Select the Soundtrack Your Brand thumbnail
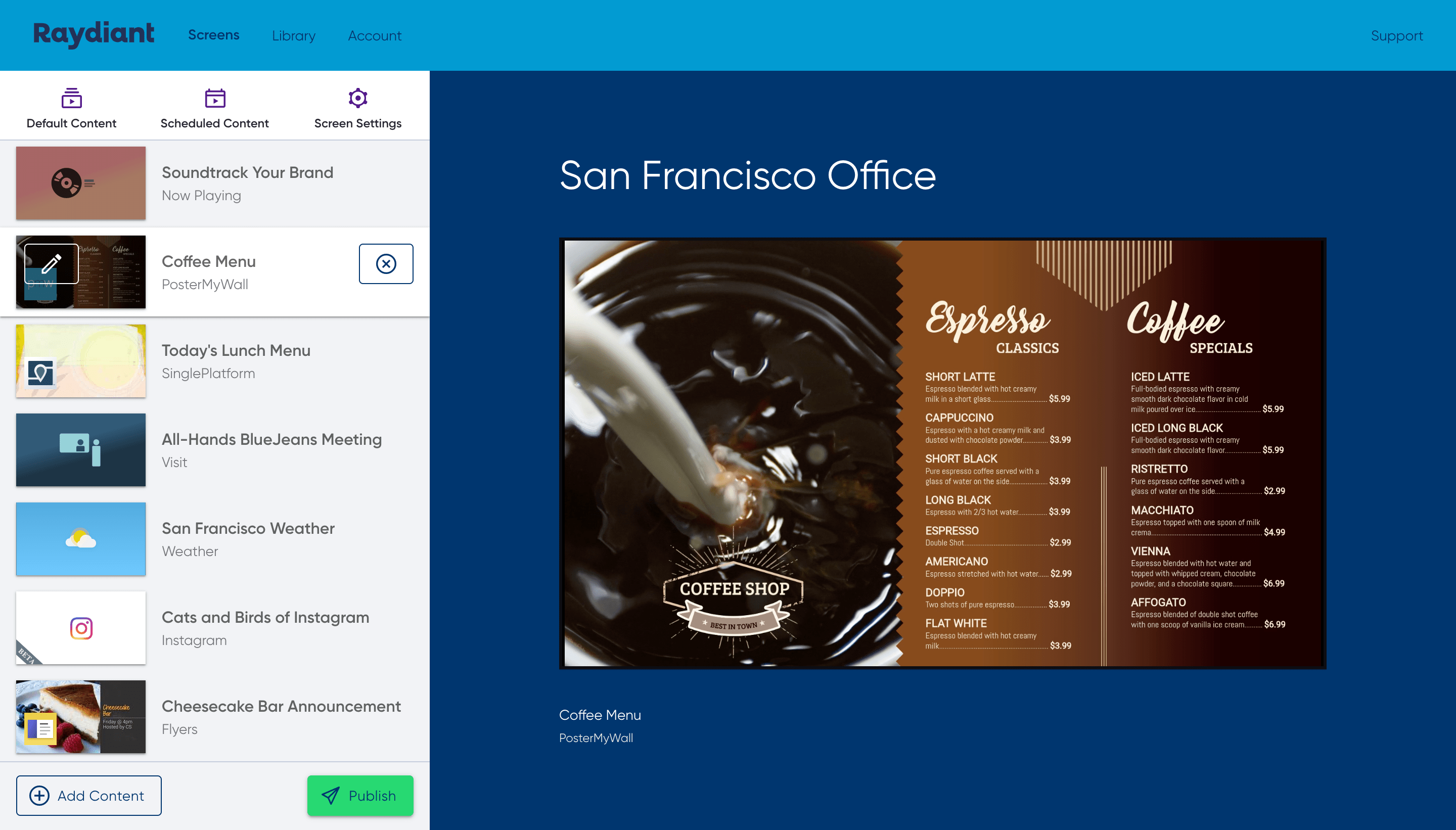 click(x=80, y=183)
